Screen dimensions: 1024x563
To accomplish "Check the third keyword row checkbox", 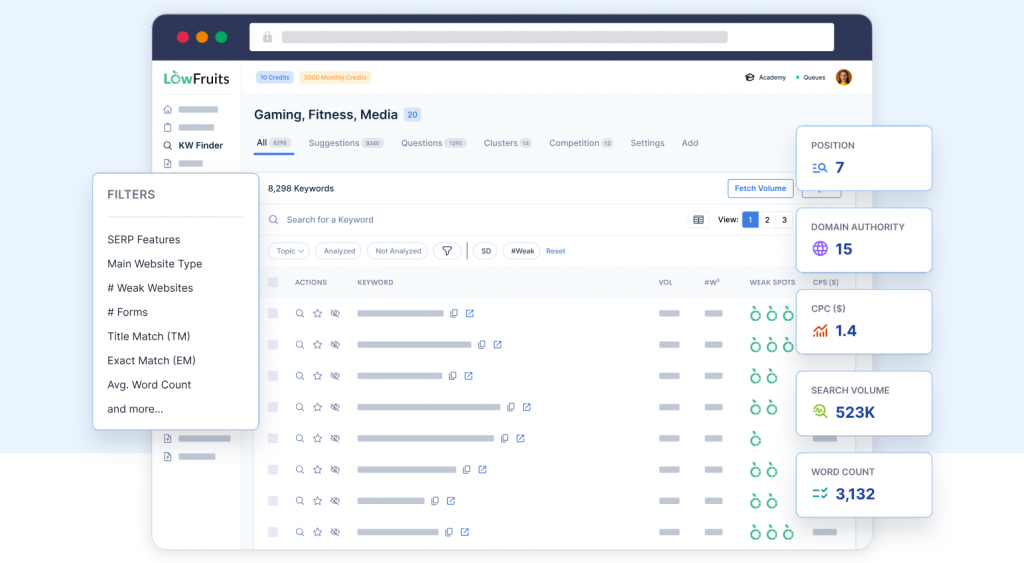I will 273,376.
